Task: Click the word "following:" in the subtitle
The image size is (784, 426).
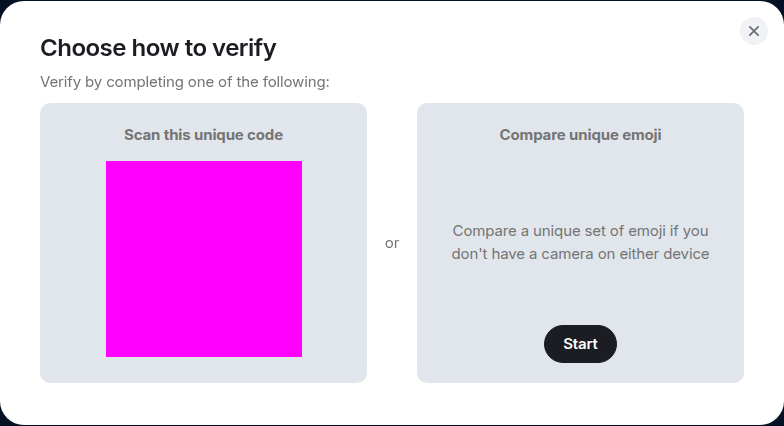Action: pos(297,82)
